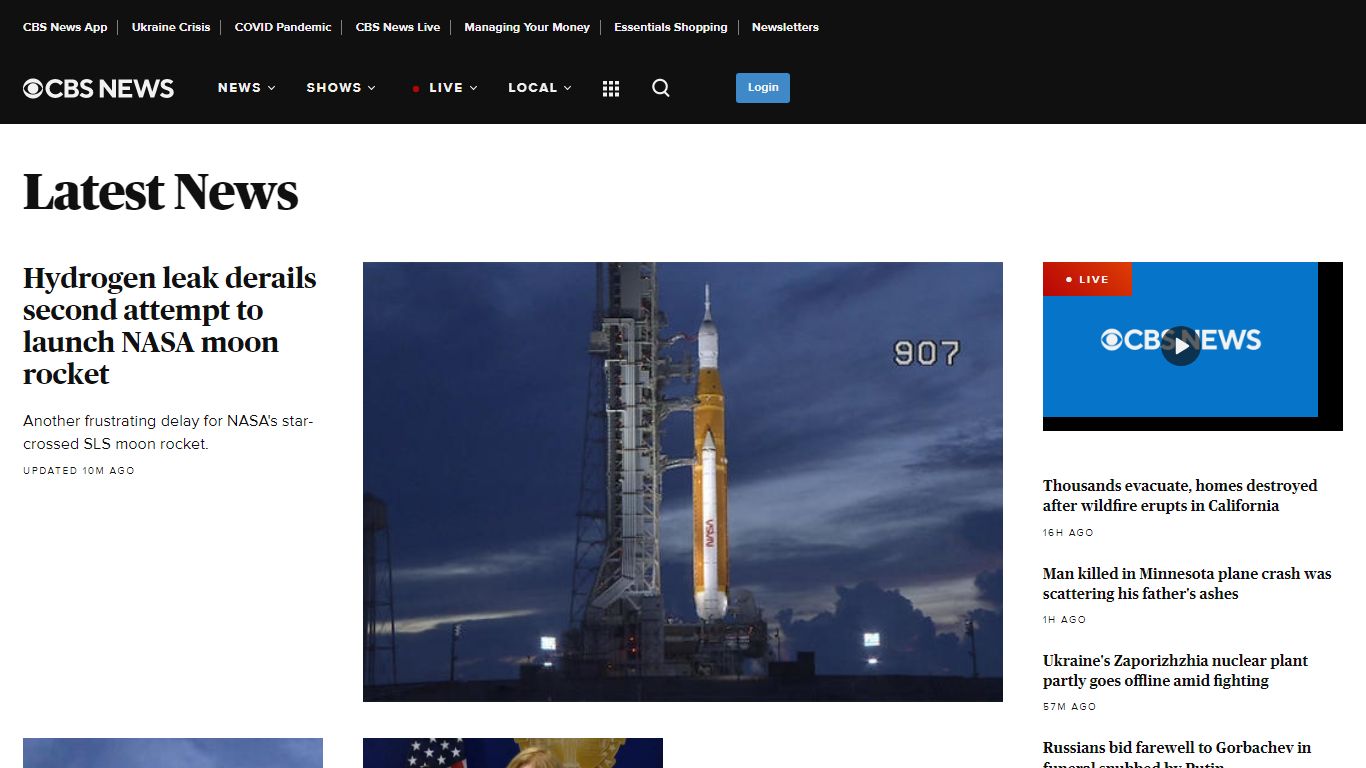Click the 'Another frustrating delay' summary text
Screen dimensions: 1366x768
click(x=168, y=433)
